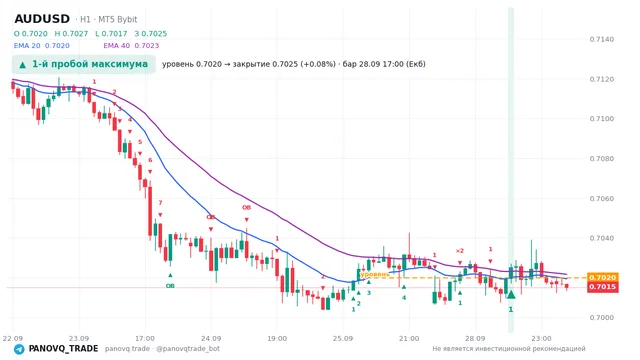Click the orange 0.7020 price level tag

602,278
